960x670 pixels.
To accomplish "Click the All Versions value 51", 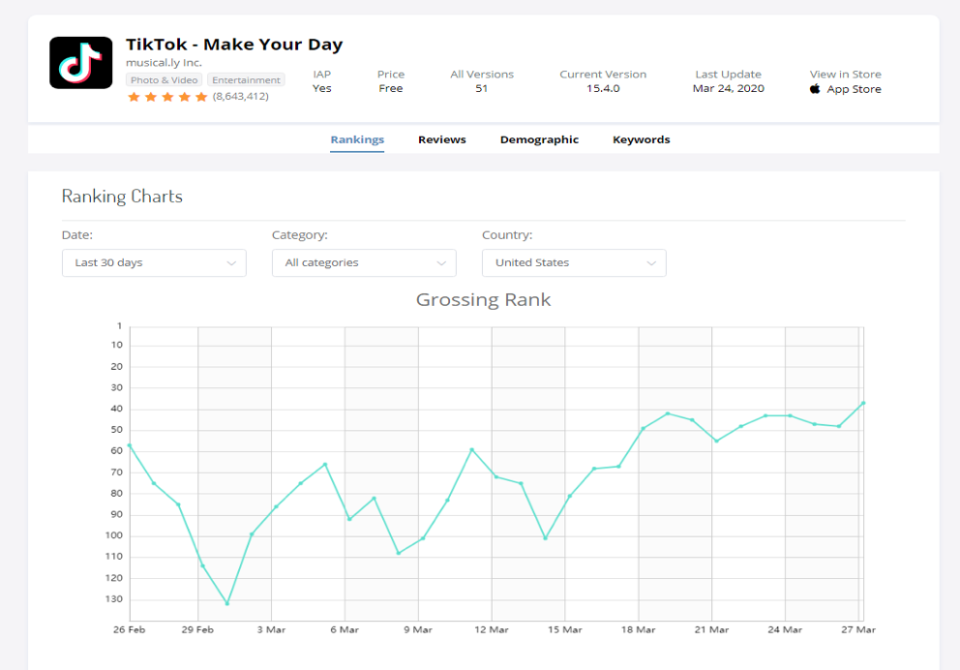I will [x=482, y=89].
